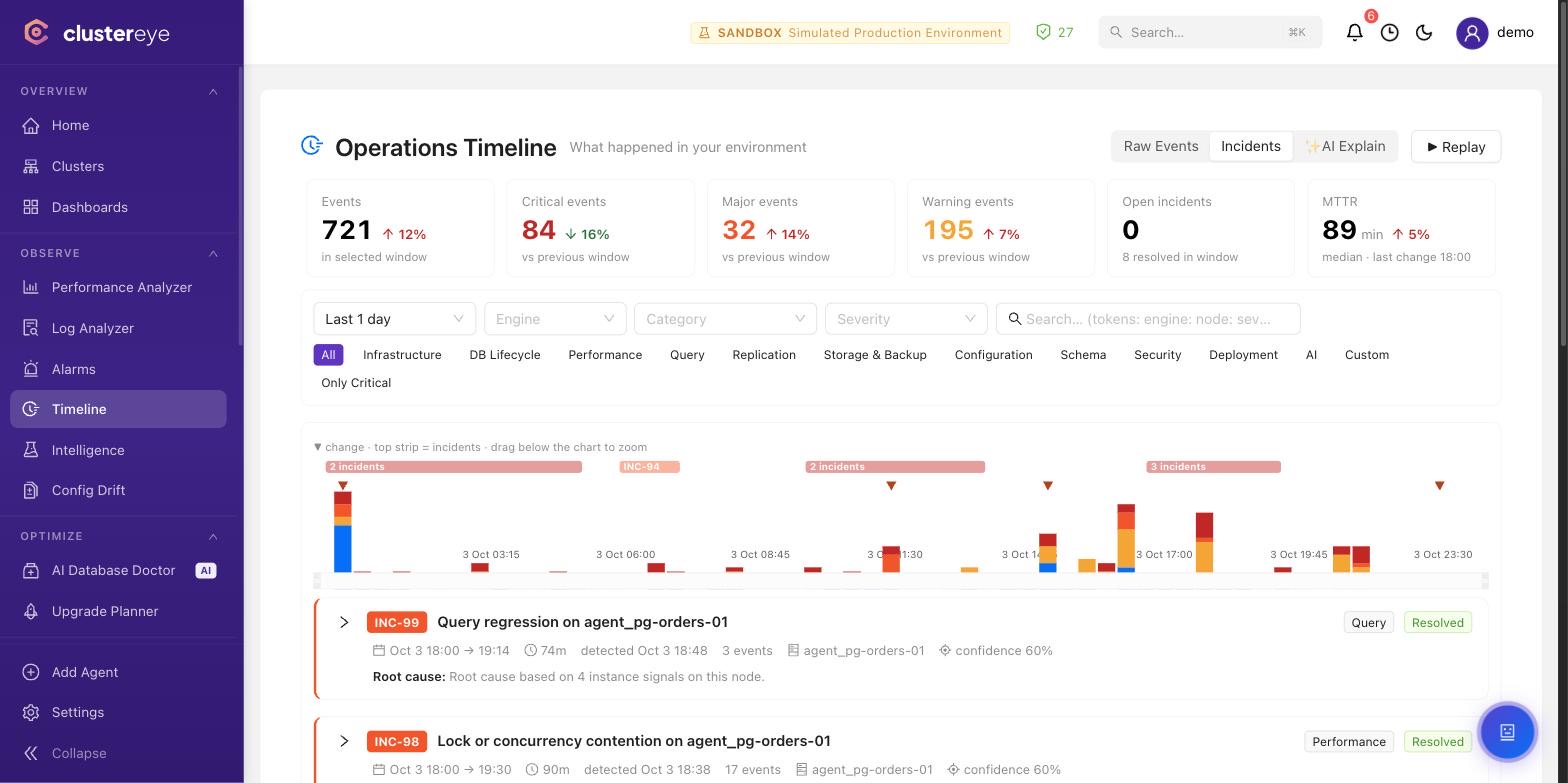Go to Home in sidebar
1568x783 pixels.
tap(118, 125)
